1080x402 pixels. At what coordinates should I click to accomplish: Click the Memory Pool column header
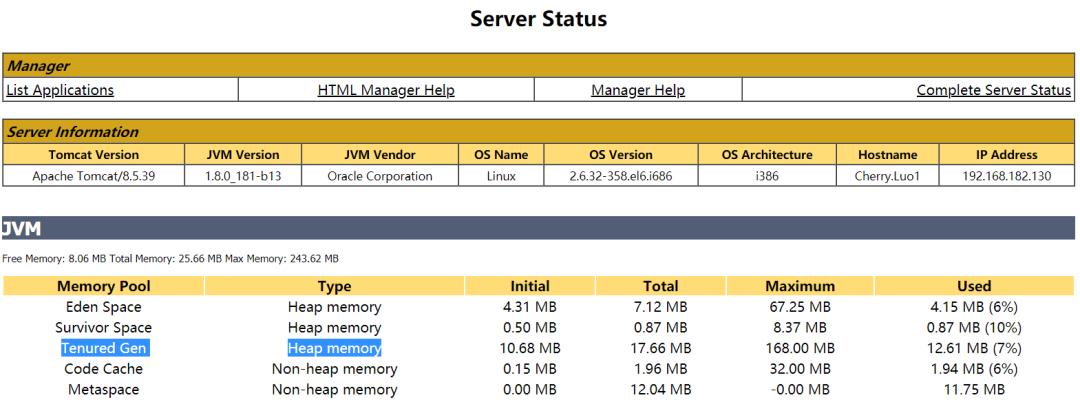[103, 286]
